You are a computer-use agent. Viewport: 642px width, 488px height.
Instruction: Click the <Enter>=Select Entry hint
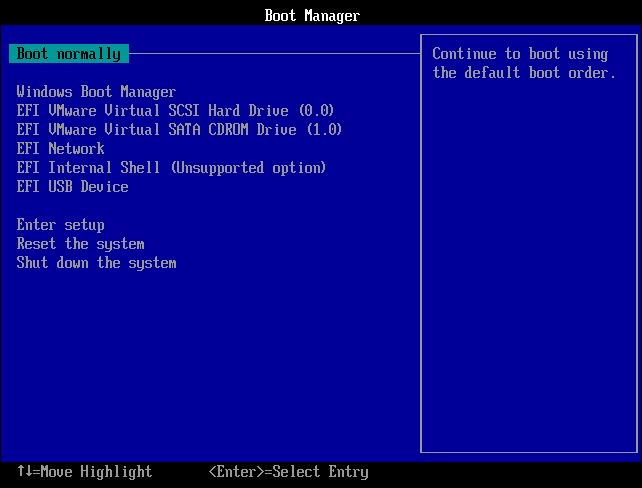pos(289,472)
